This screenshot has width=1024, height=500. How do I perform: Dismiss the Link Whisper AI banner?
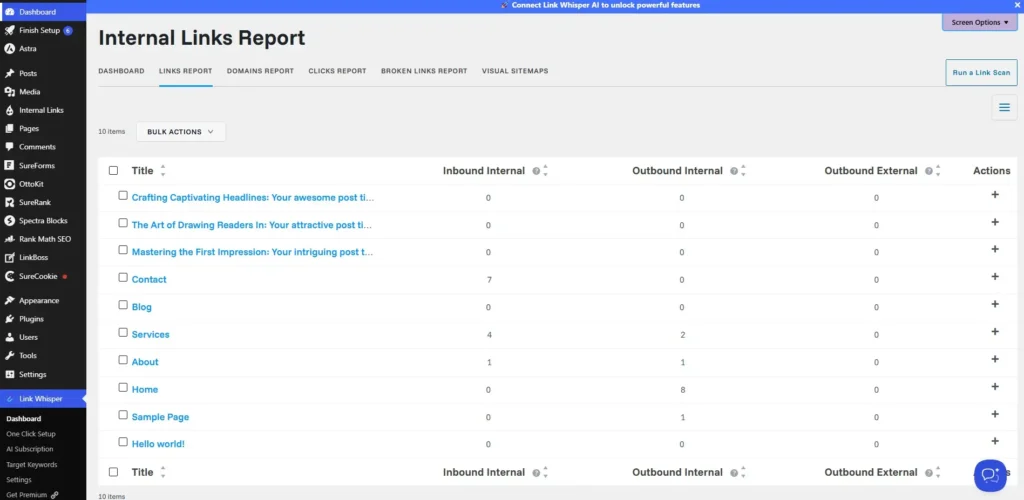(x=1017, y=5)
